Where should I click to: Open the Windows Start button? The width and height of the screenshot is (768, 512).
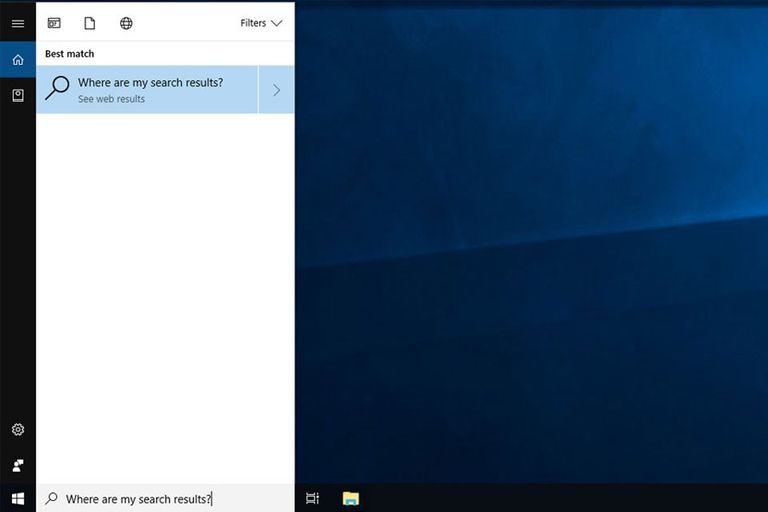coord(18,499)
